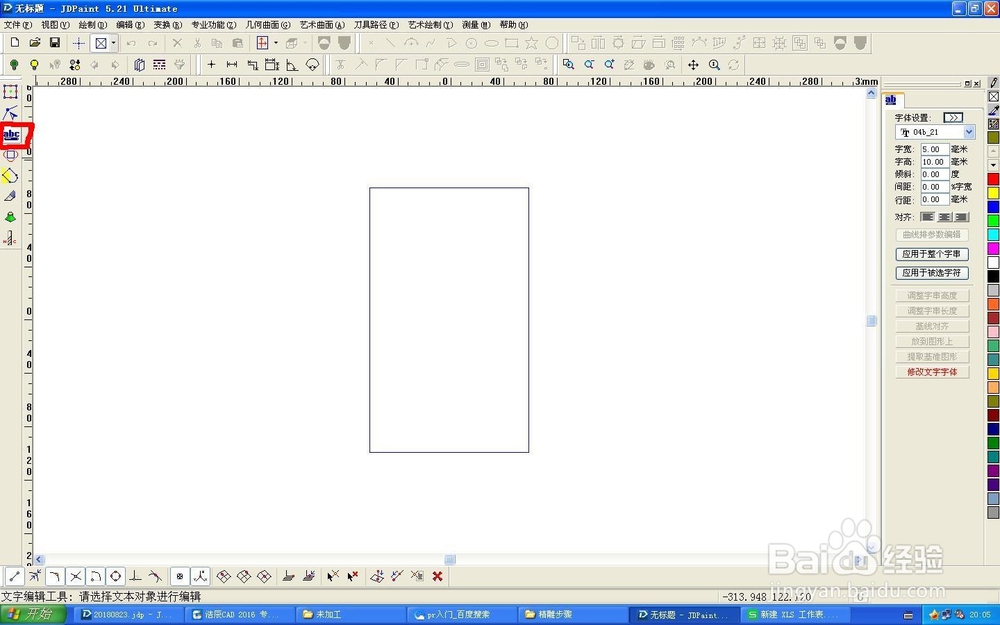Click the green light bulb icon
The image size is (1000, 625).
[14, 64]
